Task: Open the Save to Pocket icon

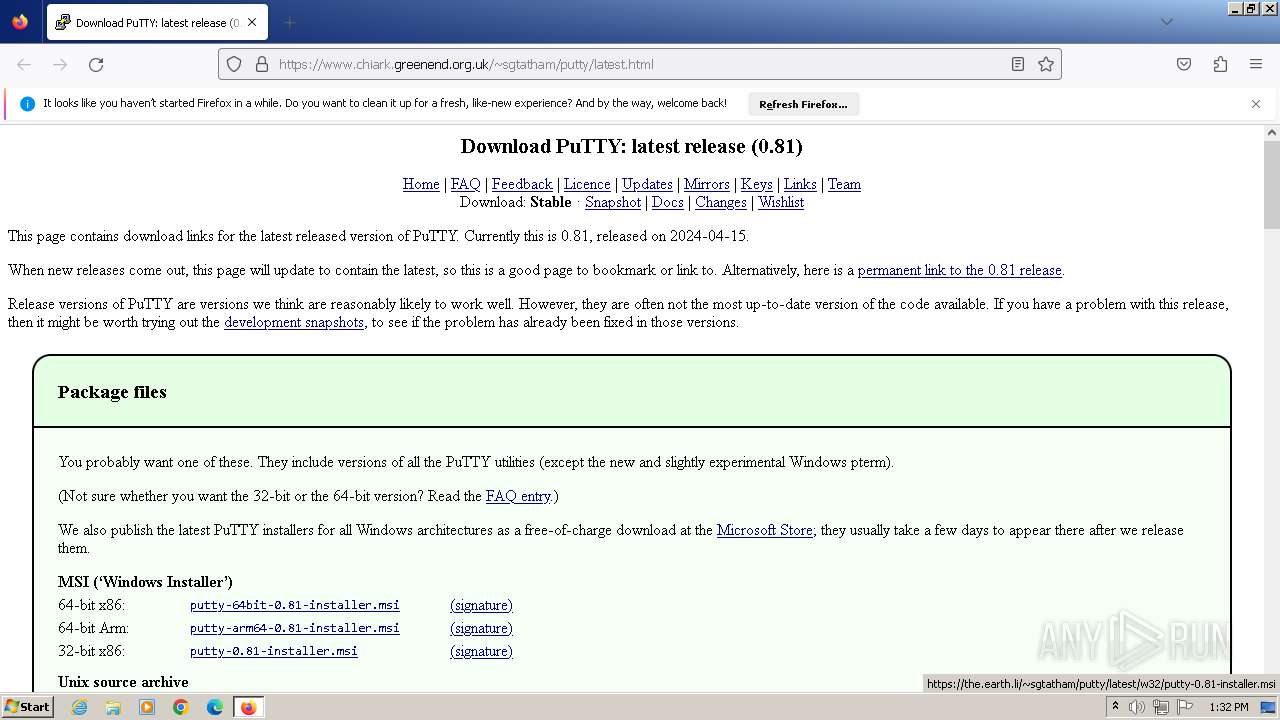Action: [x=1184, y=64]
